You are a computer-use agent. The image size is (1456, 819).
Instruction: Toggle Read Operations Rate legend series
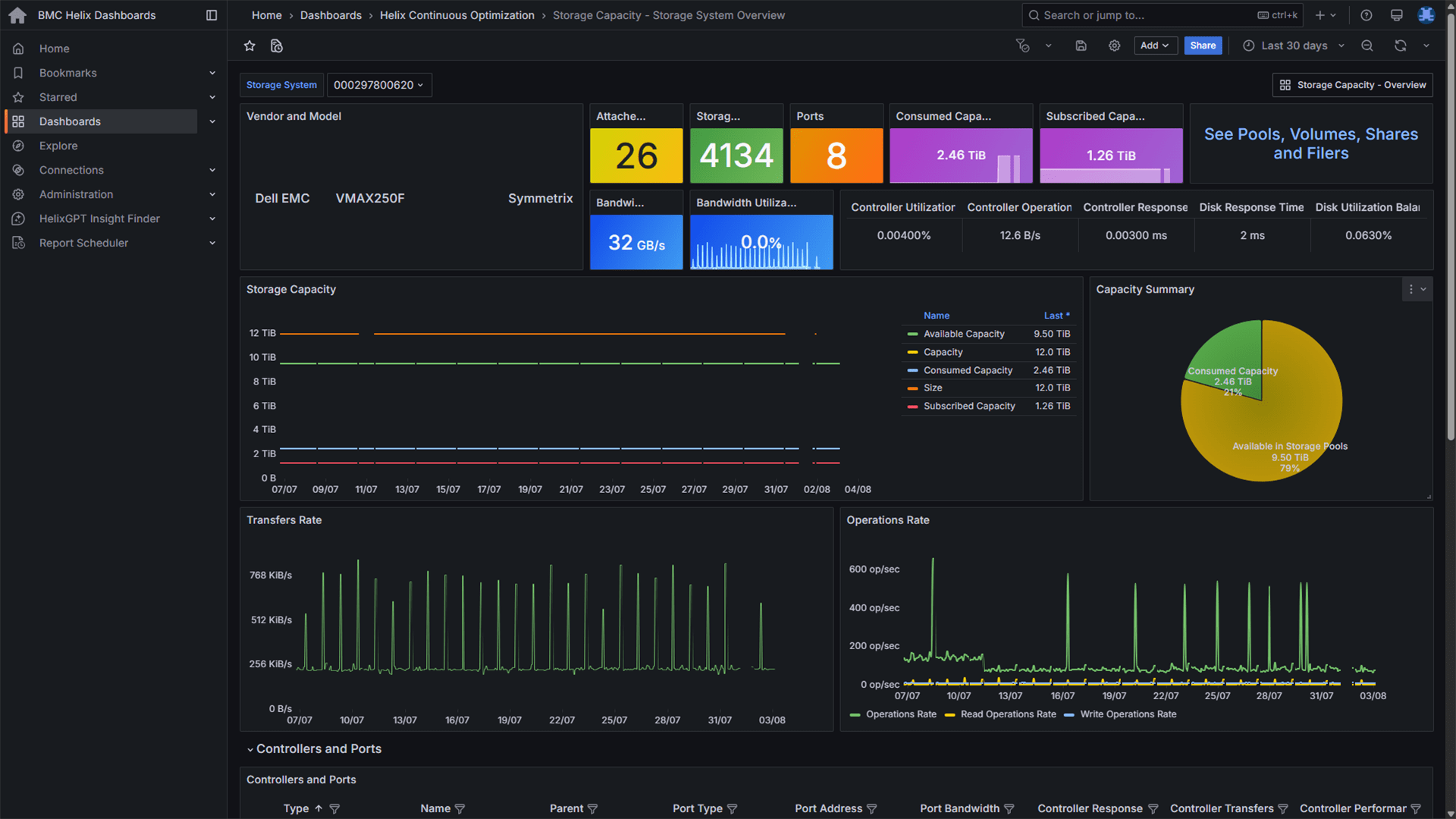[x=1007, y=714]
